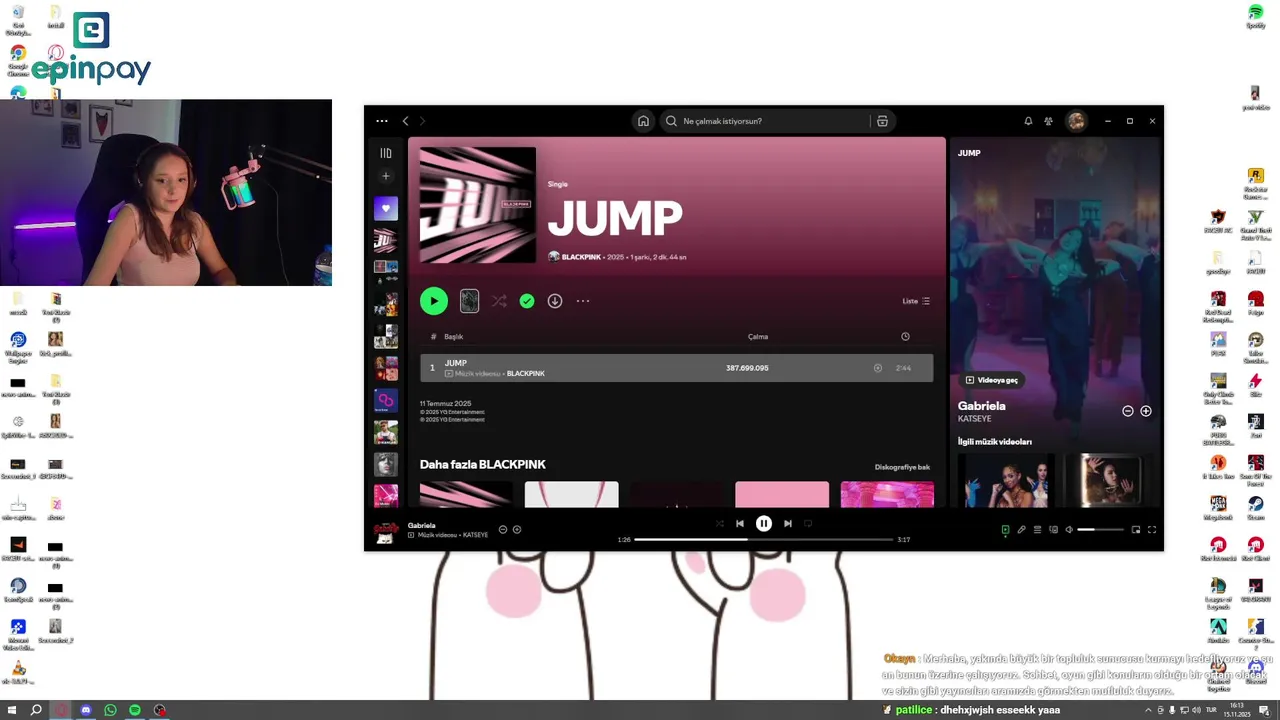Pause the playing song
Viewport: 1280px width, 720px height.
pyautogui.click(x=764, y=523)
